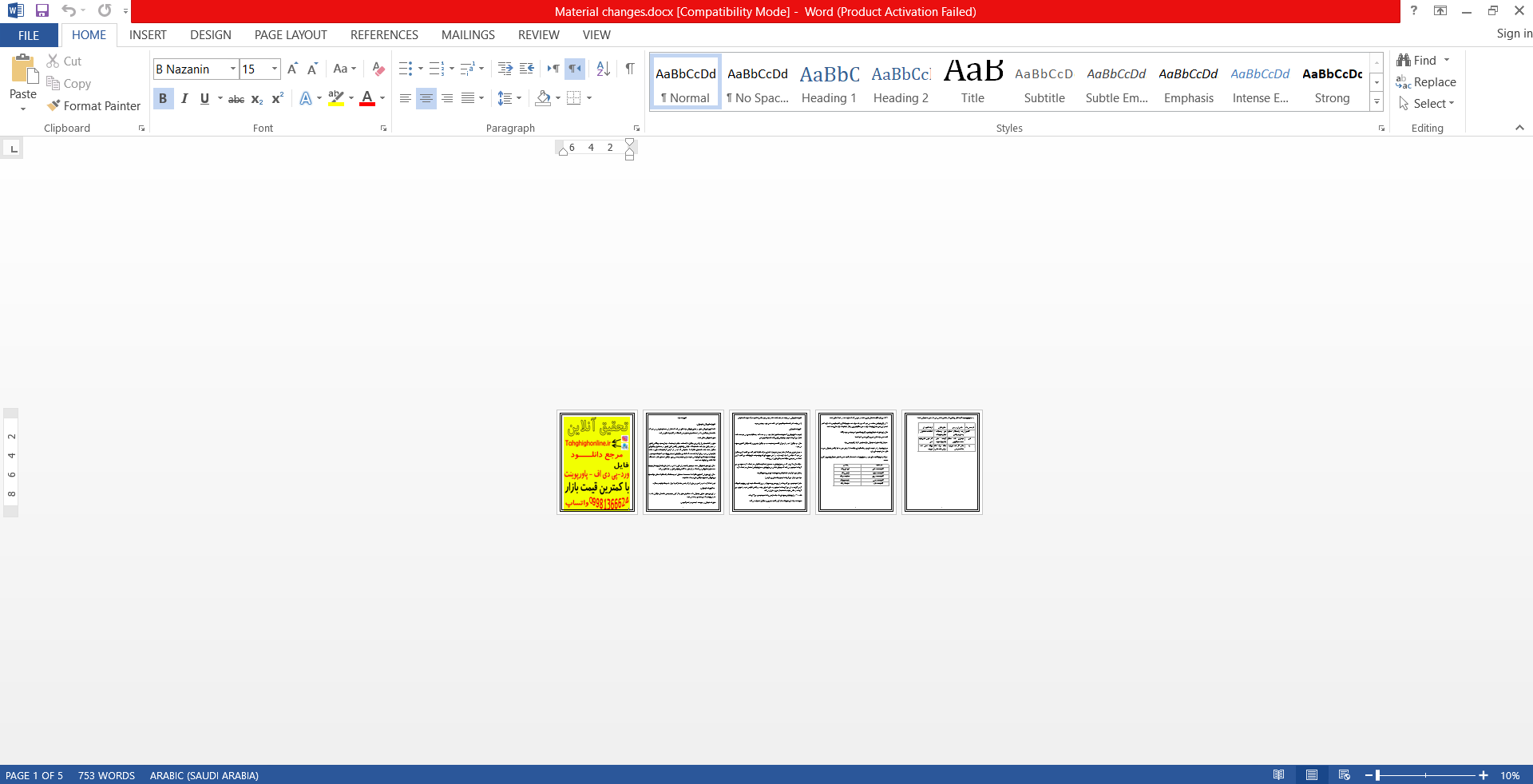Switch to the INSERT tab
The height and width of the screenshot is (784, 1533).
point(148,35)
